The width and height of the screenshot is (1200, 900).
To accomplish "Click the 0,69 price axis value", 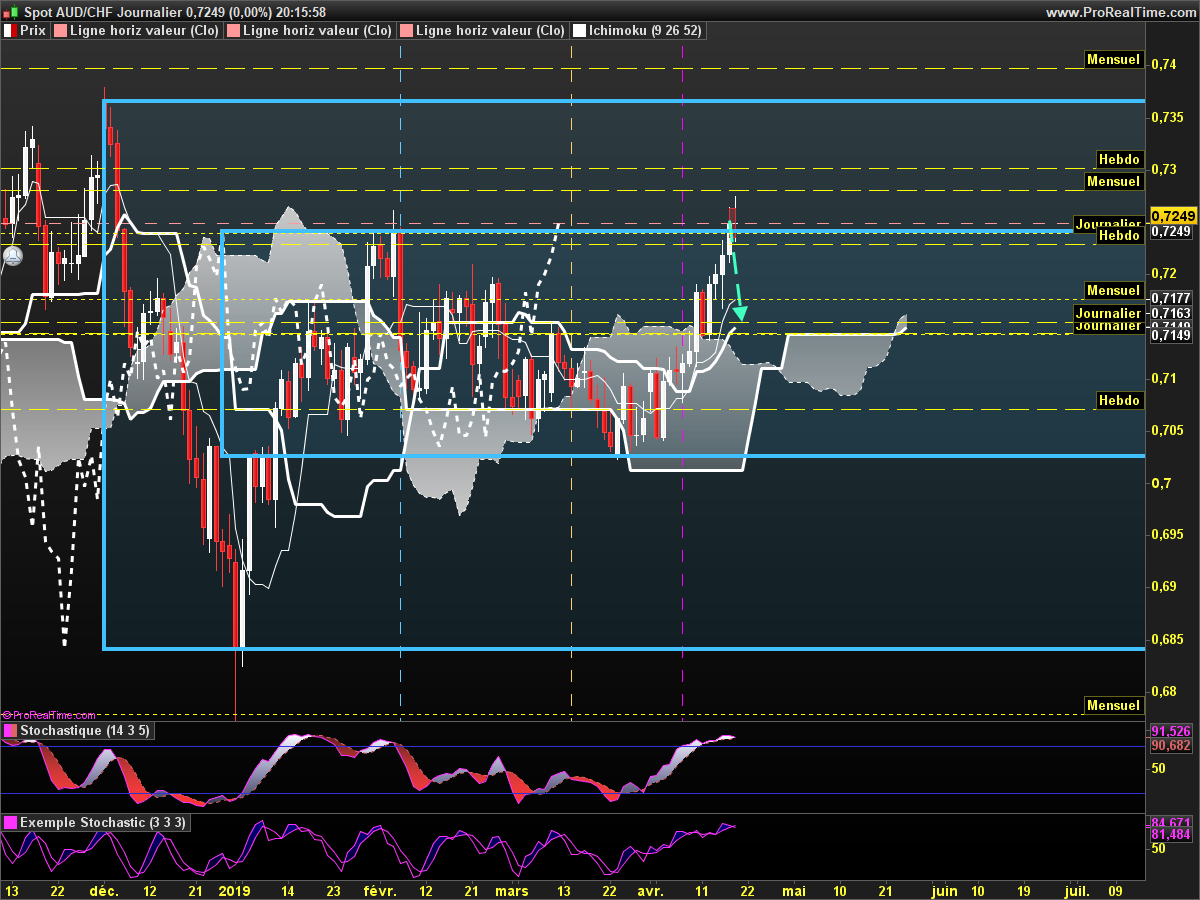I will (1163, 587).
